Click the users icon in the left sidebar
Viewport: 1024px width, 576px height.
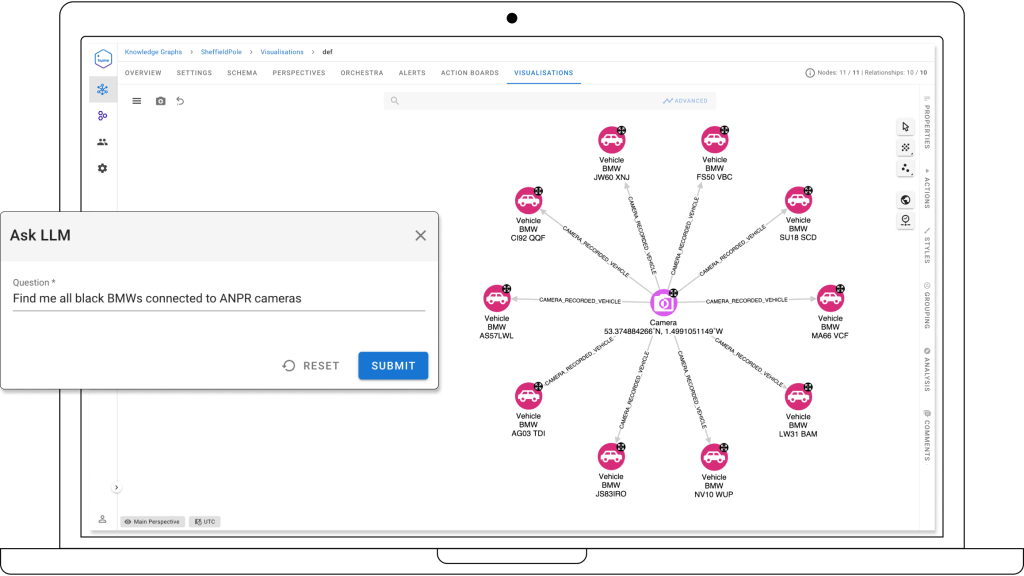point(102,141)
